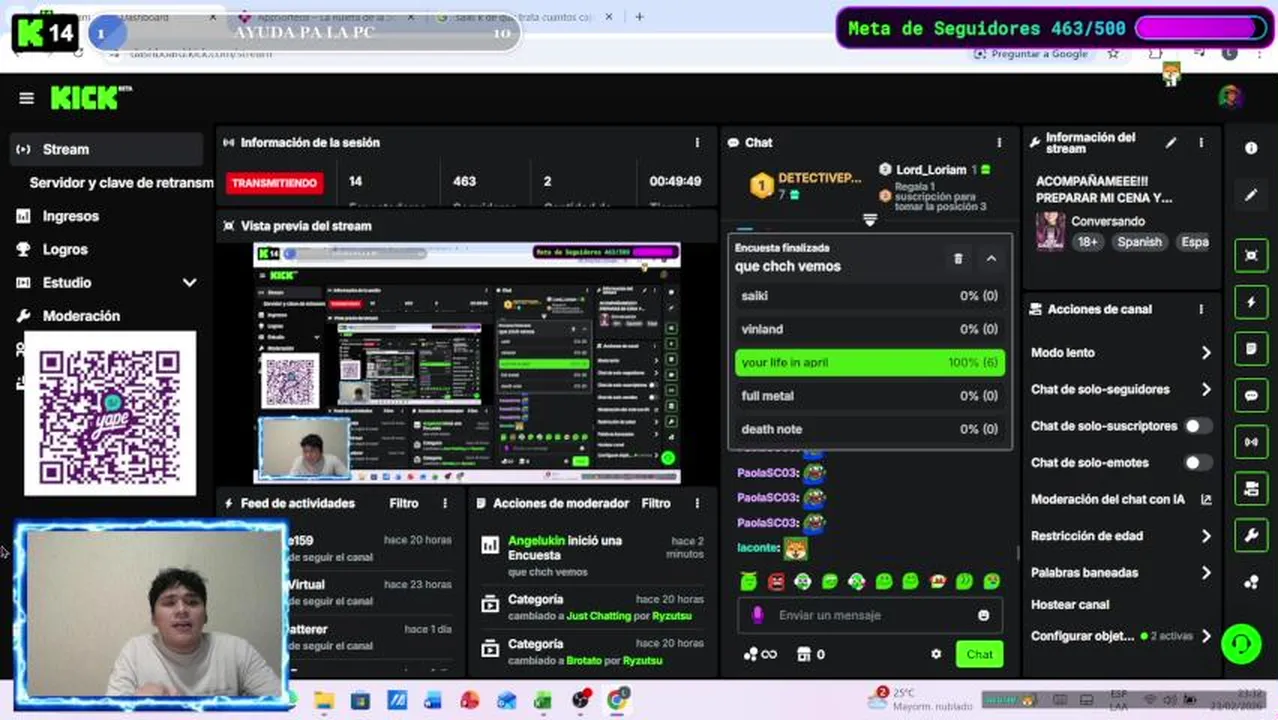Select Stream in the left sidebar
This screenshot has height=720, width=1278.
tap(107, 149)
